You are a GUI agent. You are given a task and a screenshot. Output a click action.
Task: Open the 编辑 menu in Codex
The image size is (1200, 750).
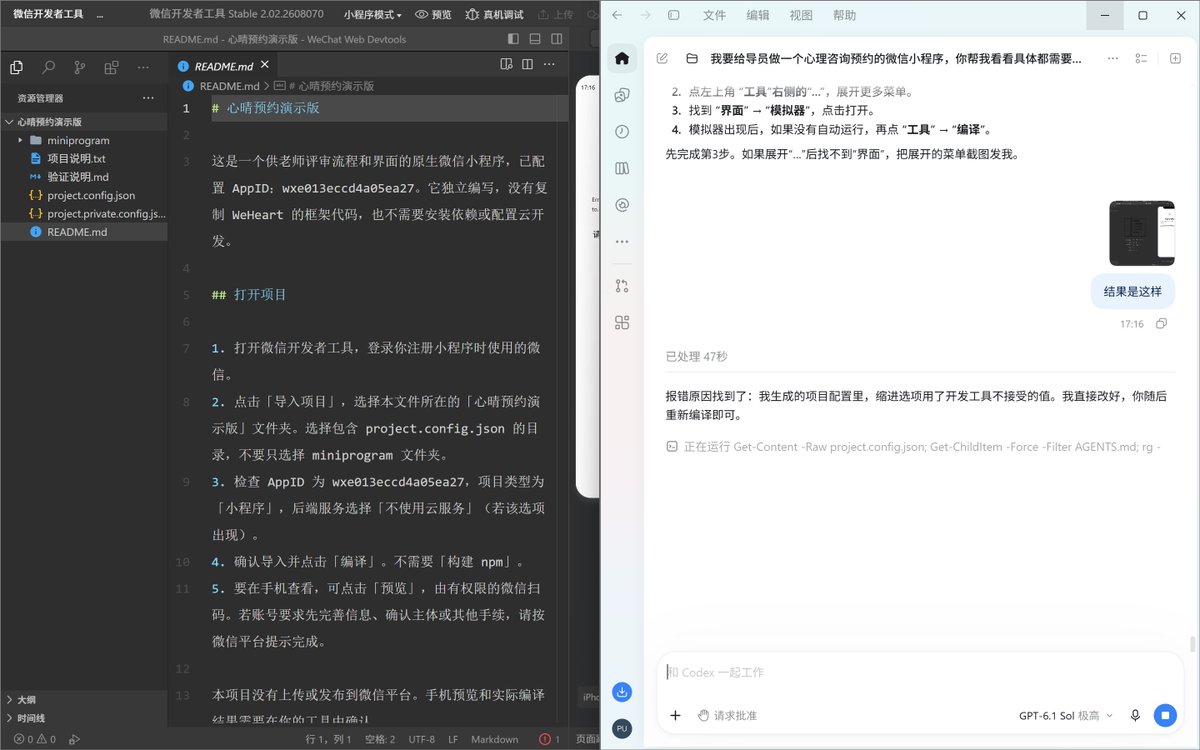tap(758, 15)
